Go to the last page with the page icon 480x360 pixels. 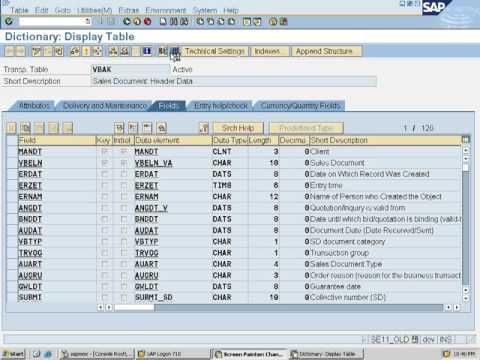(231, 22)
